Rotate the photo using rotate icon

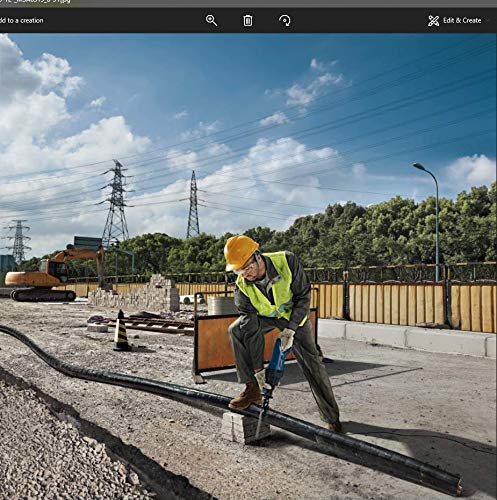pyautogui.click(x=285, y=21)
